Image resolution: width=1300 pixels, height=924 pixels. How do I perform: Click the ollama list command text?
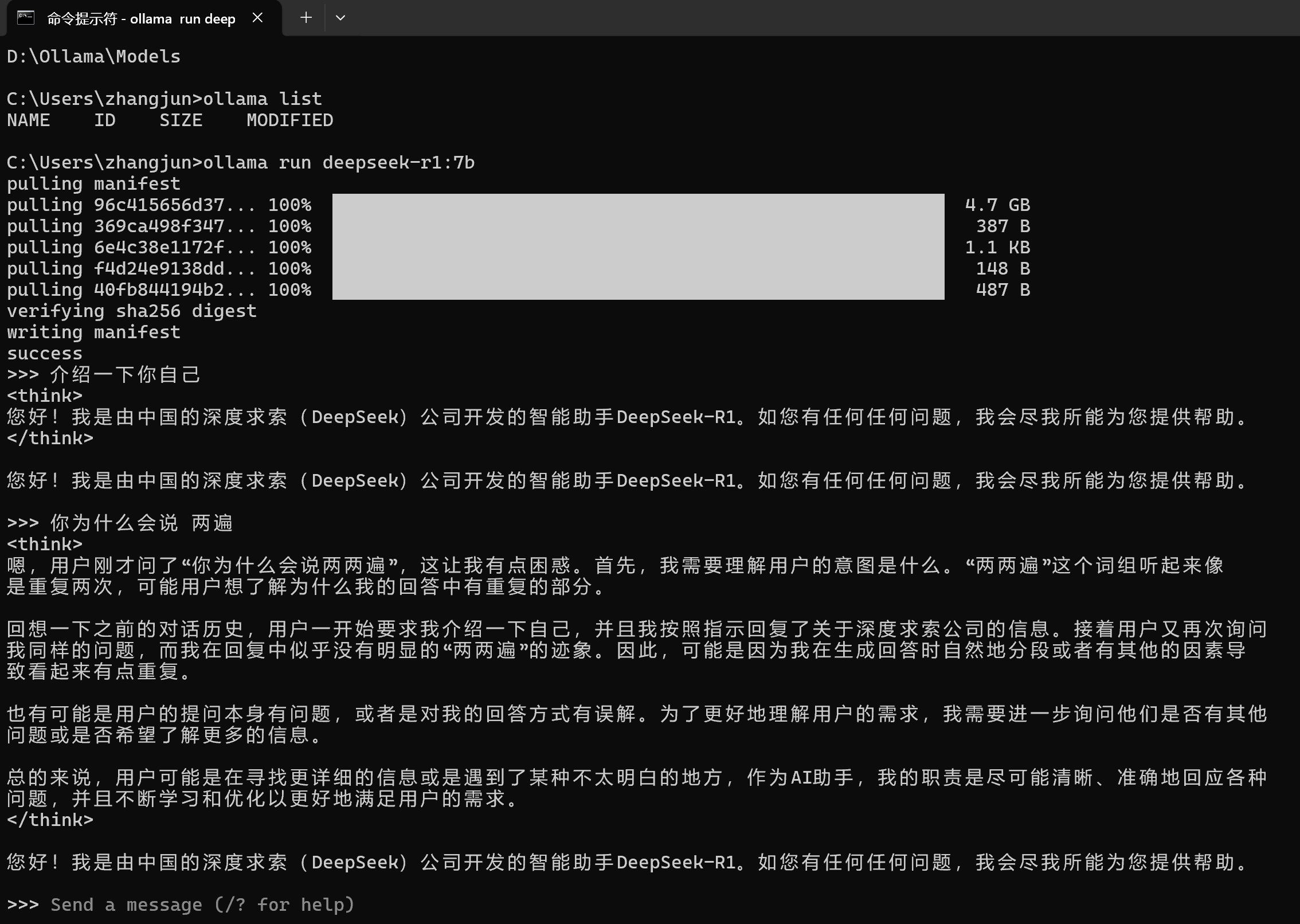point(263,99)
